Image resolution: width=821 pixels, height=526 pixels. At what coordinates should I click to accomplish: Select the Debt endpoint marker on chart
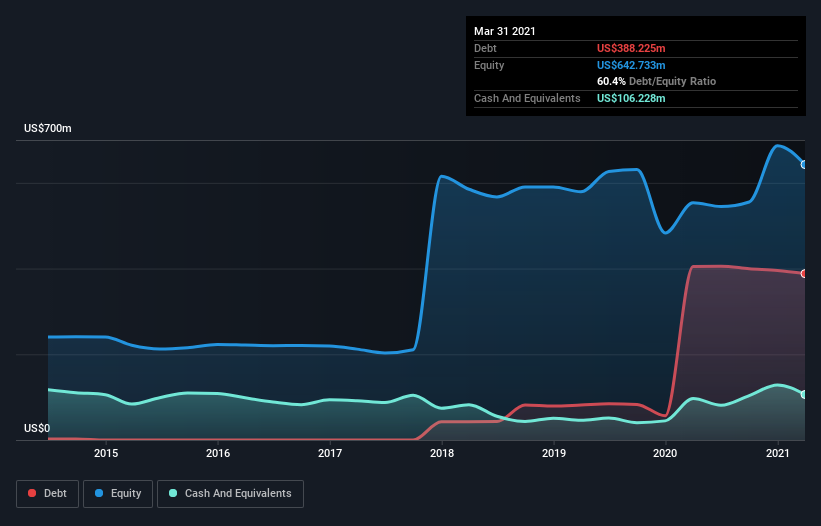[804, 273]
